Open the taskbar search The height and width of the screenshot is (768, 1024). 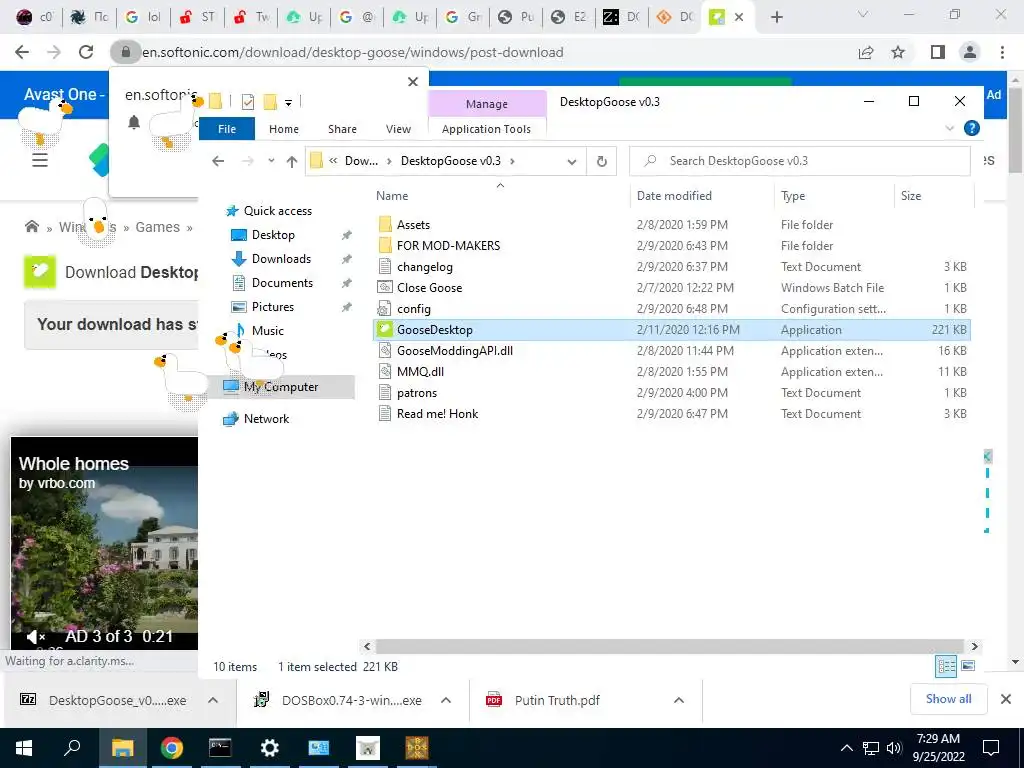72,748
